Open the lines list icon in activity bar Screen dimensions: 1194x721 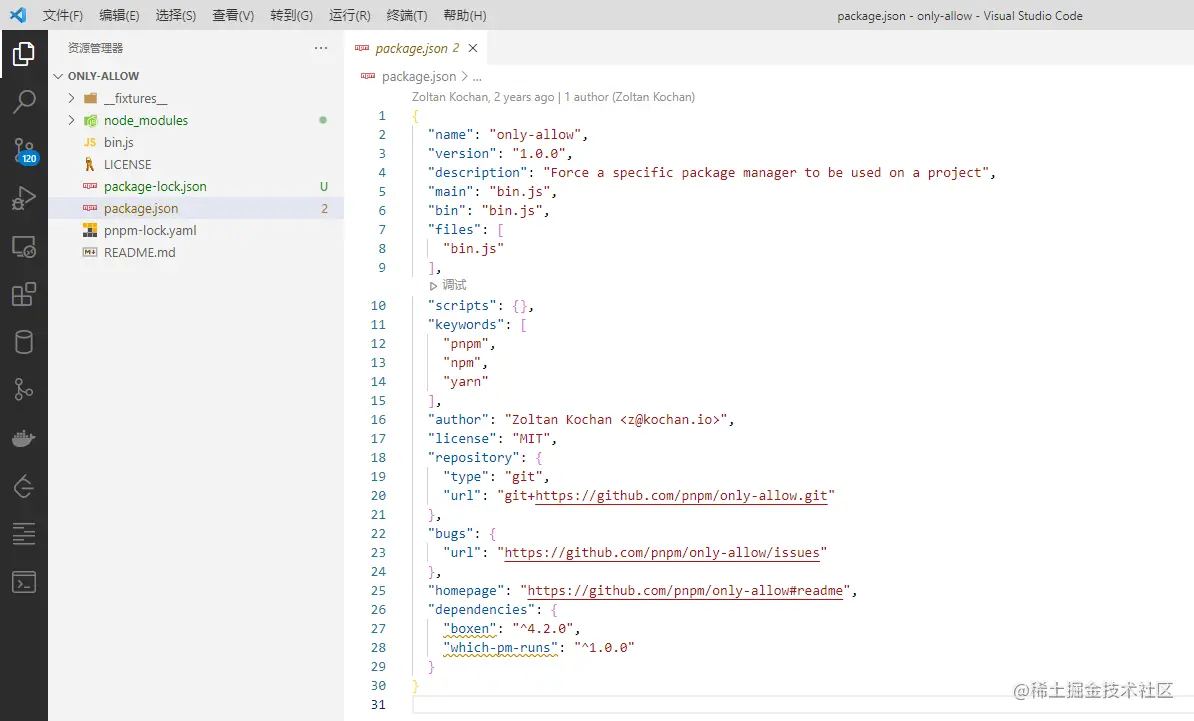pos(24,534)
